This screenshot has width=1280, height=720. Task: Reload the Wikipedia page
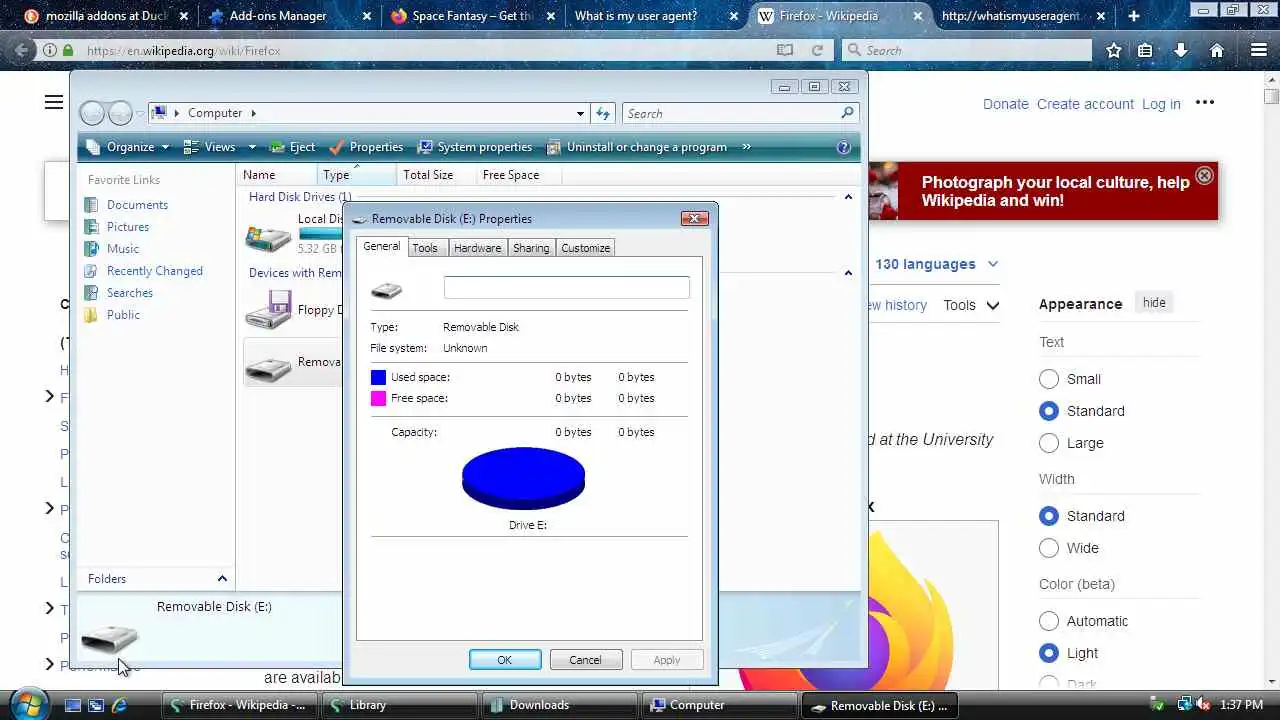click(x=817, y=50)
